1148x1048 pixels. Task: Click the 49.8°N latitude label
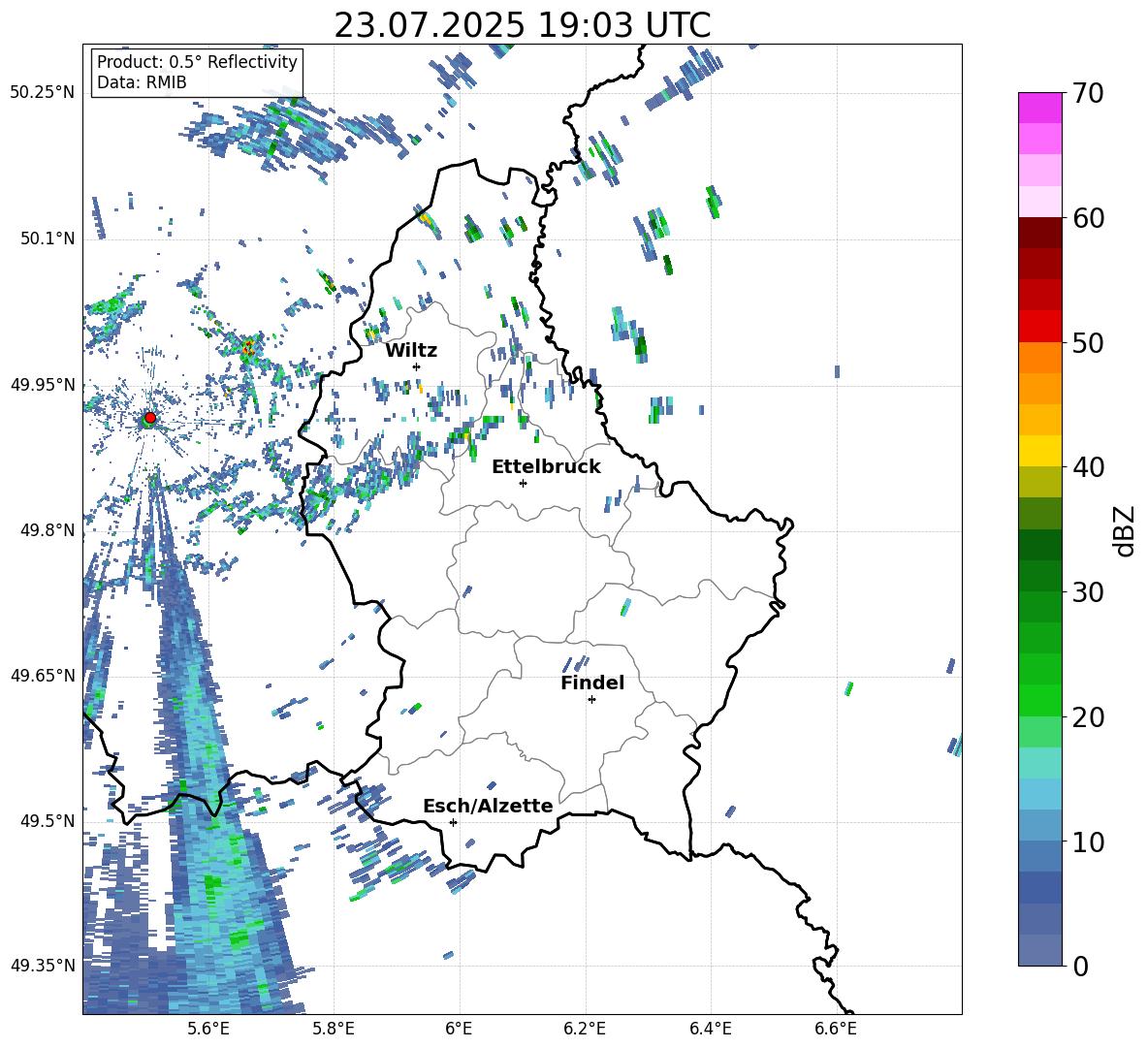pyautogui.click(x=48, y=530)
